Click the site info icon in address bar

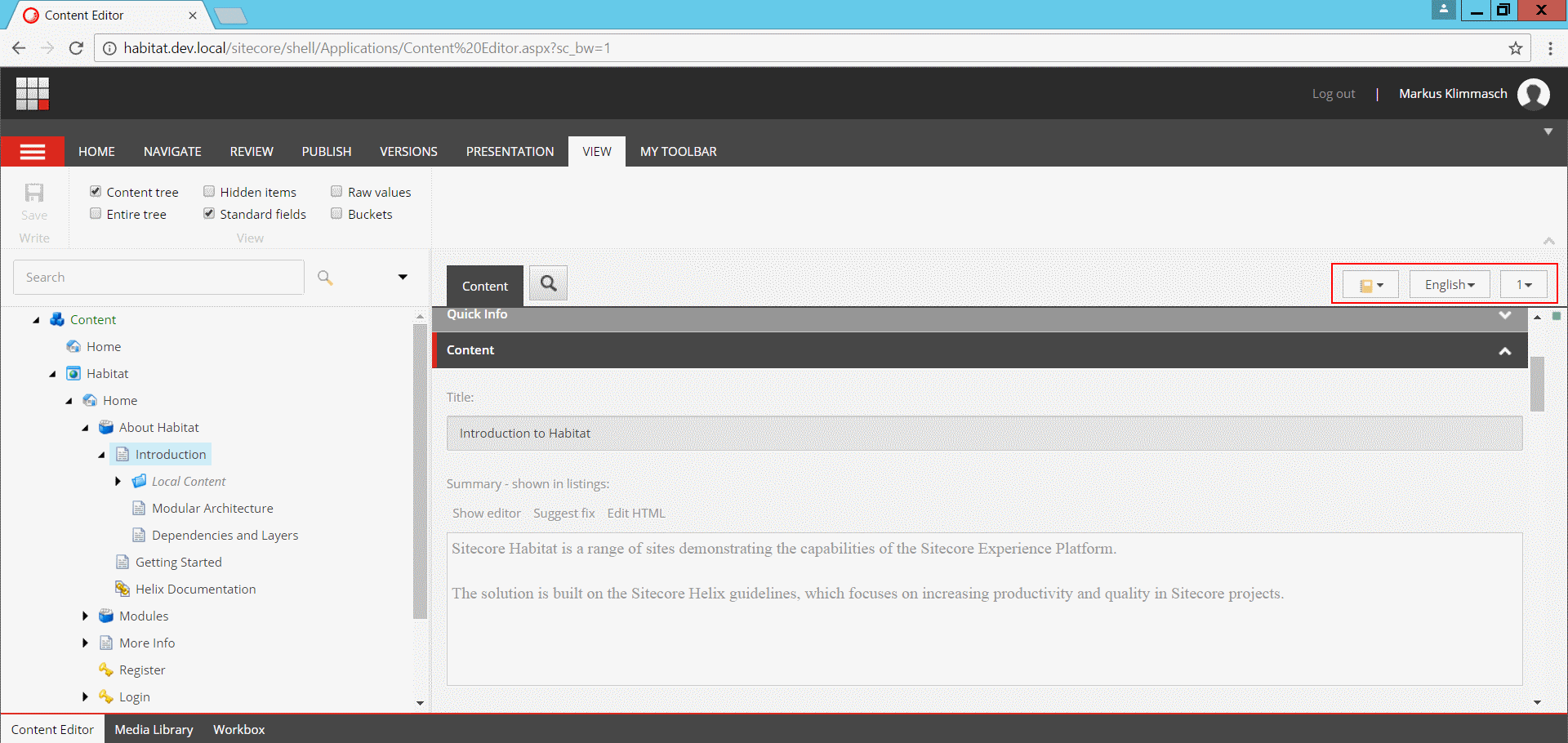pos(109,48)
